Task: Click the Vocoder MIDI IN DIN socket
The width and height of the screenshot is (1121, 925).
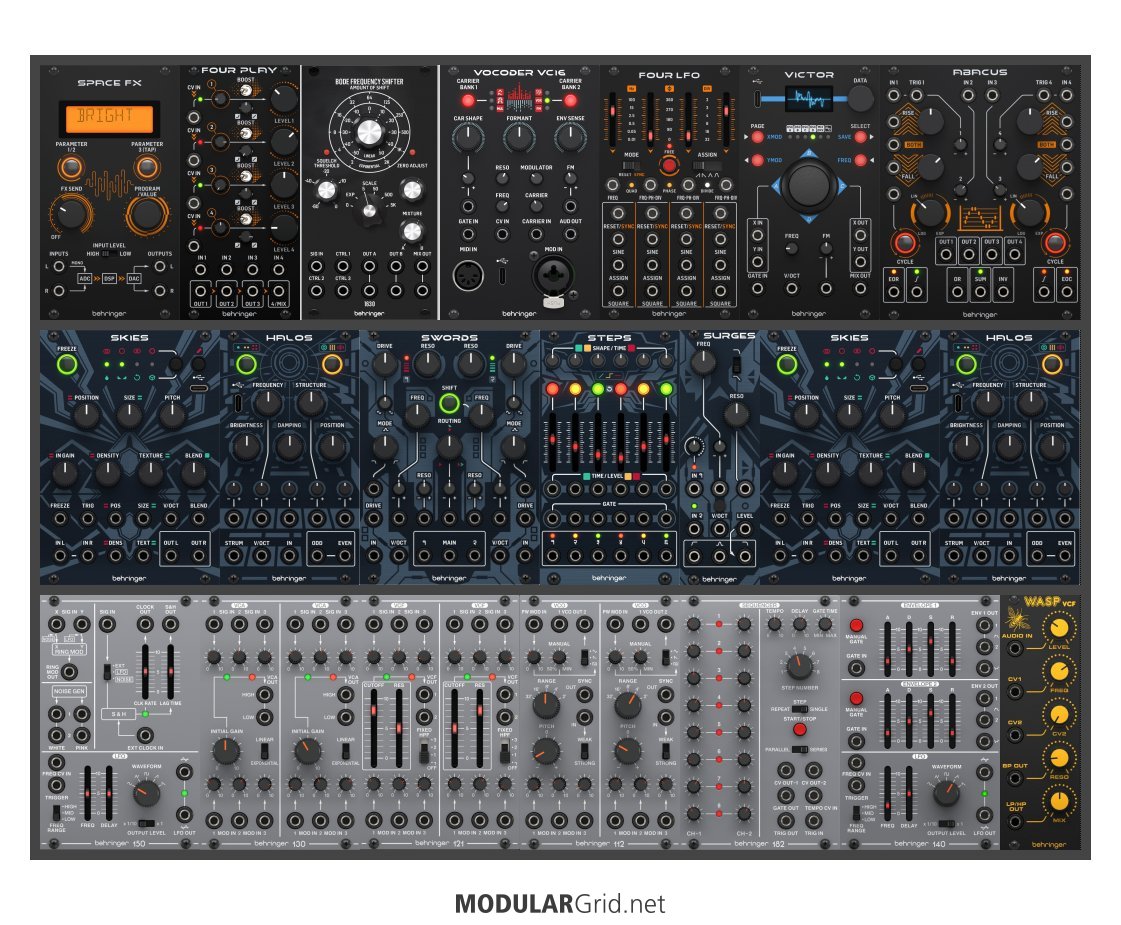Action: 468,275
